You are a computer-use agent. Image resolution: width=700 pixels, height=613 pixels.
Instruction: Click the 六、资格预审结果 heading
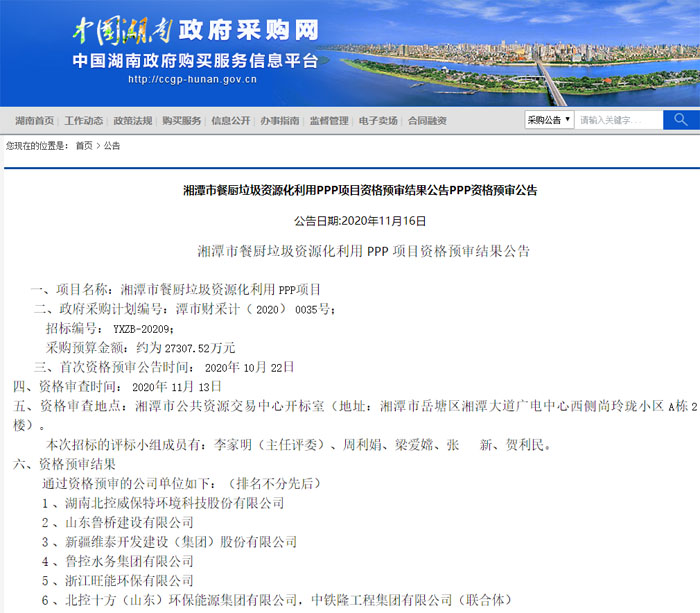click(64, 464)
